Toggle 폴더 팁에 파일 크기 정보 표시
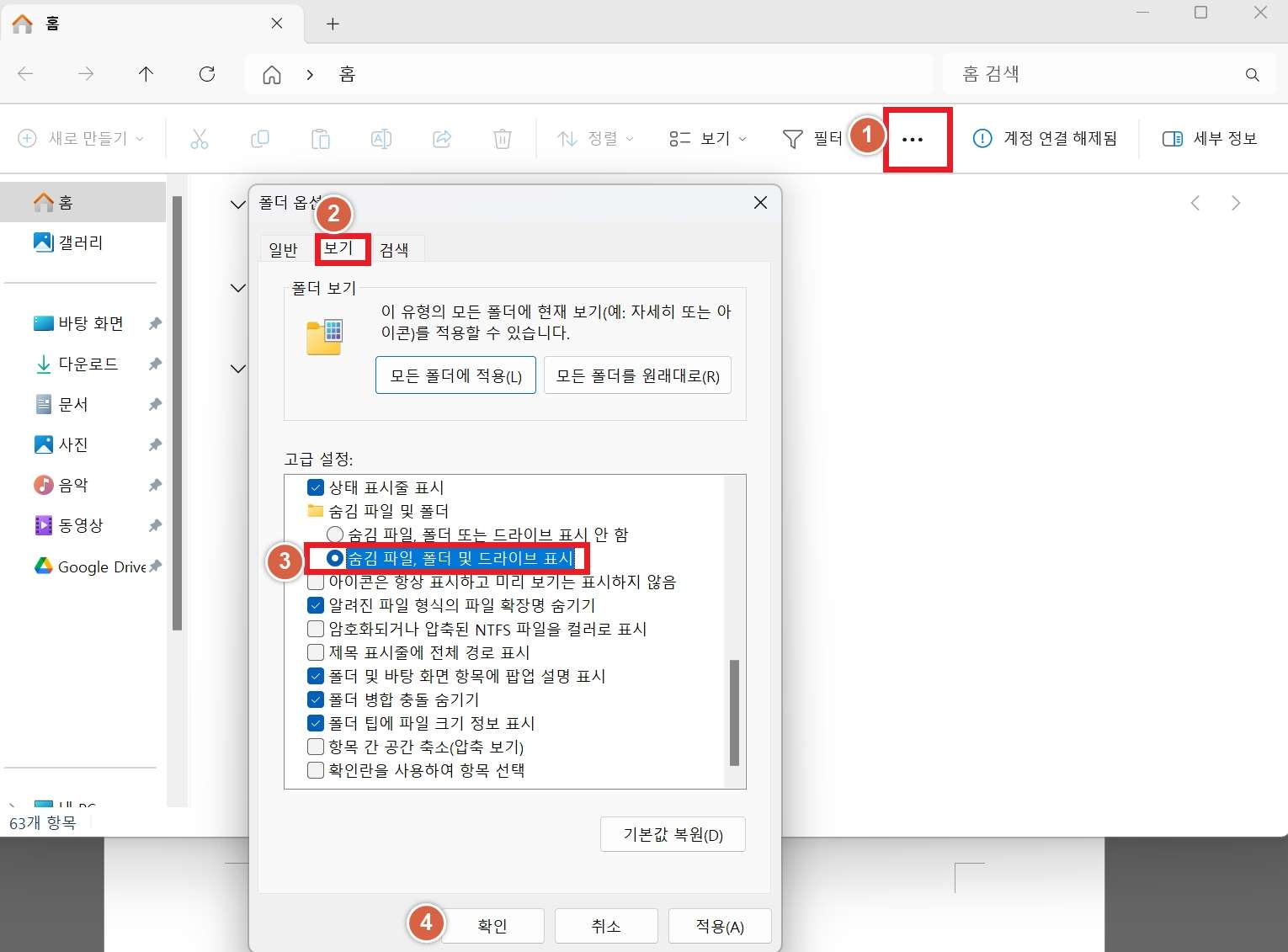Screen dimensions: 1288x952 click(316, 723)
